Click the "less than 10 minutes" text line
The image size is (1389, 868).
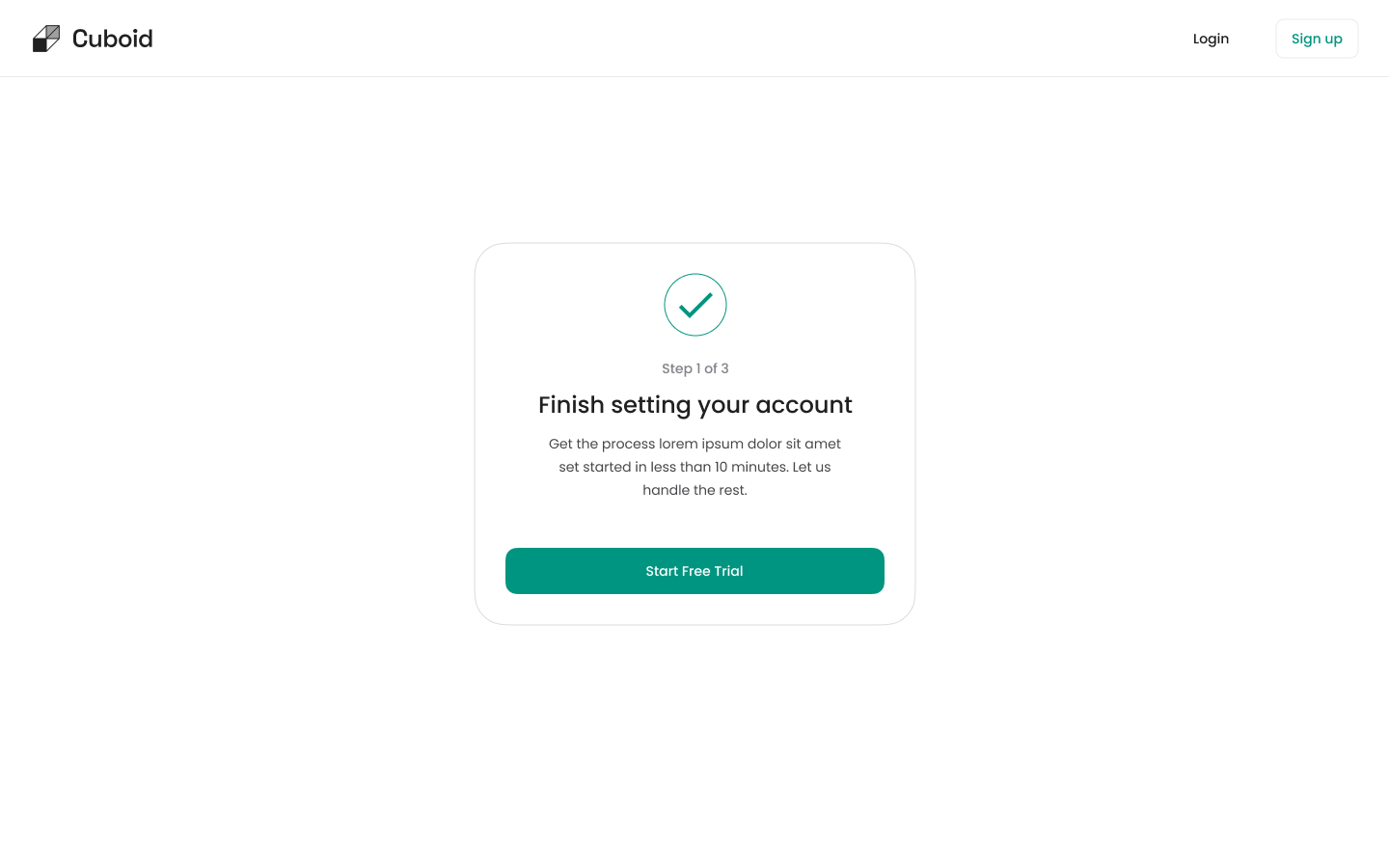694,467
